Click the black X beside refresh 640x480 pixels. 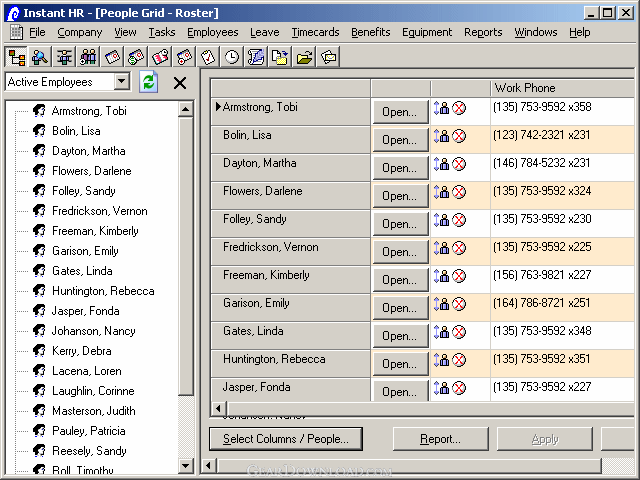click(180, 83)
